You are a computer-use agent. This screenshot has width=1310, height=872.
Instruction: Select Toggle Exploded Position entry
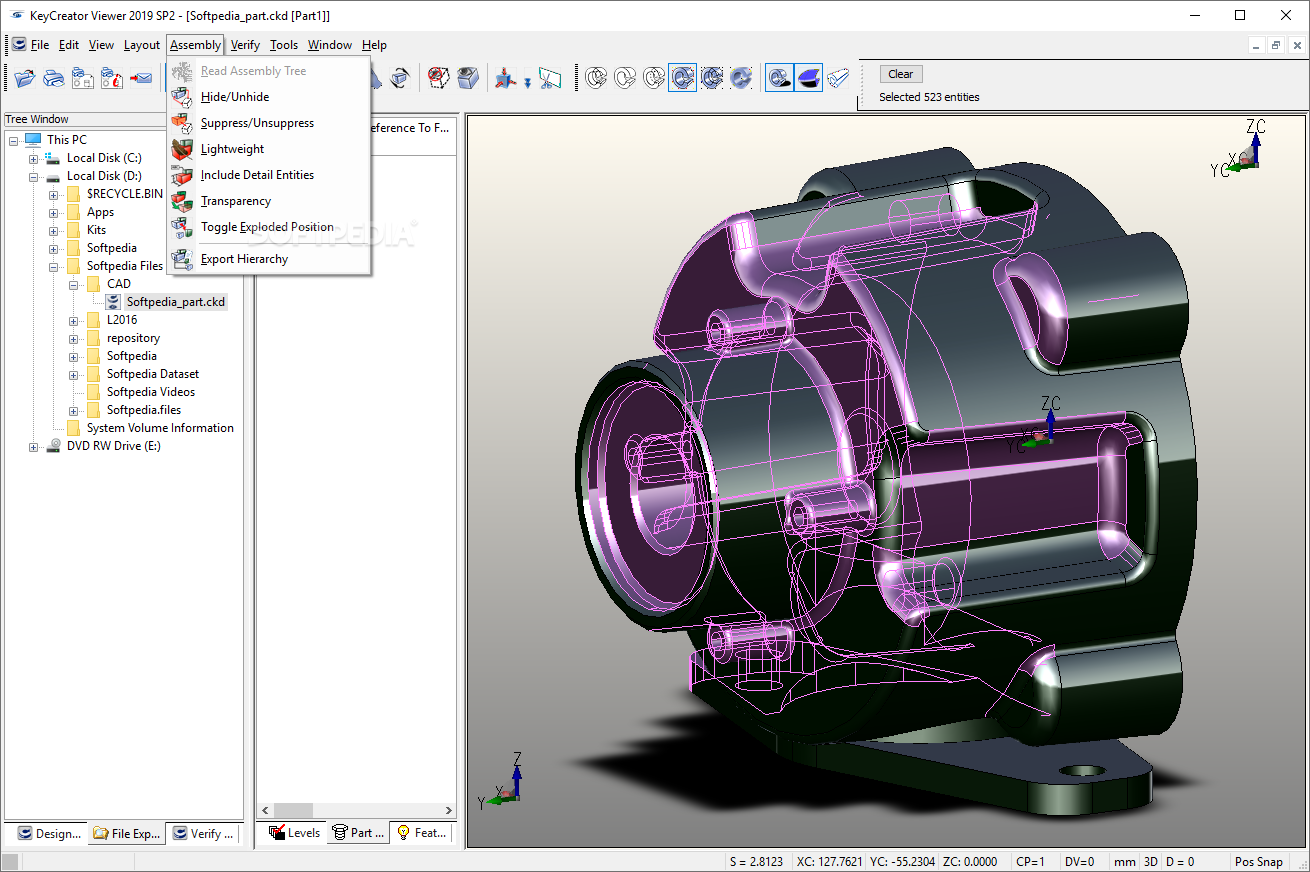click(269, 227)
